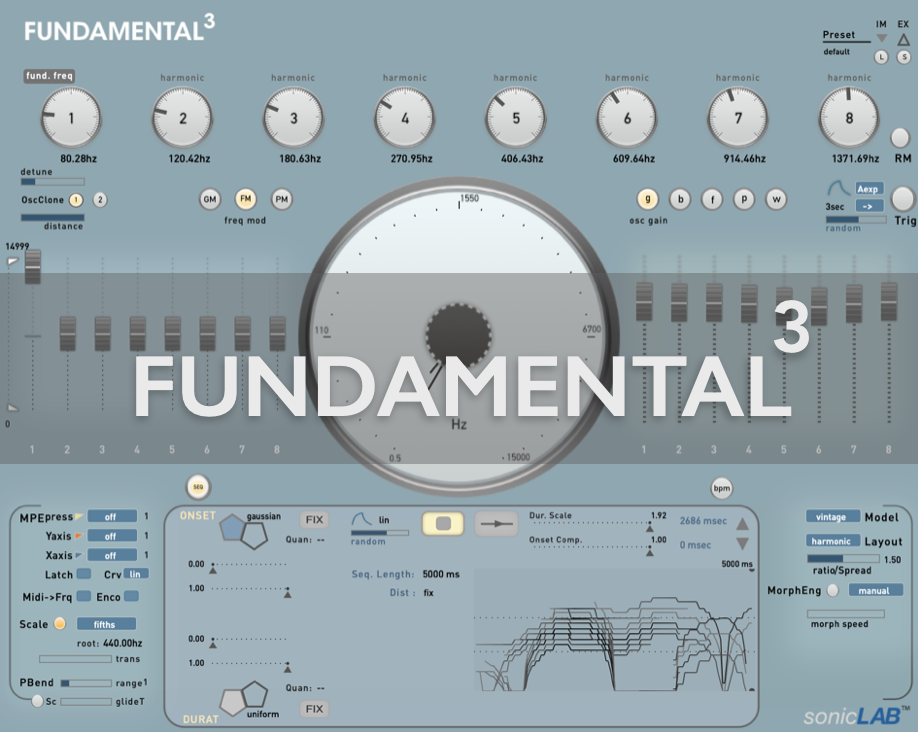
Task: Click the detune slider
Action: point(53,182)
